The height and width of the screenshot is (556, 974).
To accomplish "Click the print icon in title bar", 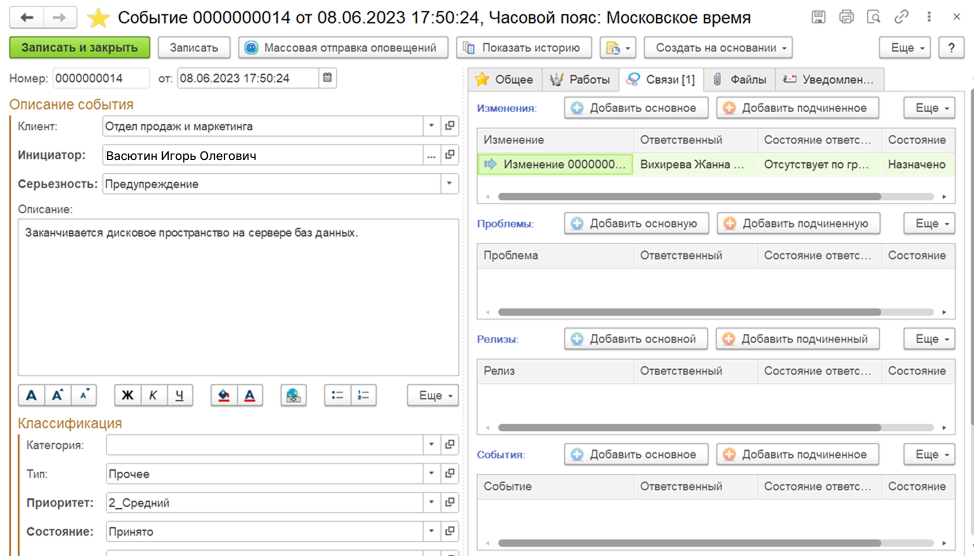I will (x=847, y=17).
